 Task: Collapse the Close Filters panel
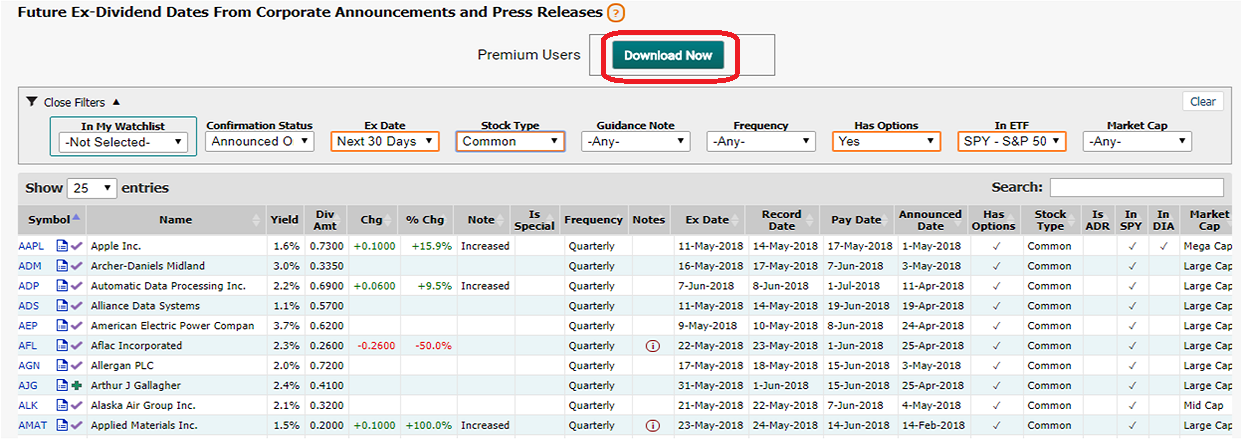(x=73, y=102)
